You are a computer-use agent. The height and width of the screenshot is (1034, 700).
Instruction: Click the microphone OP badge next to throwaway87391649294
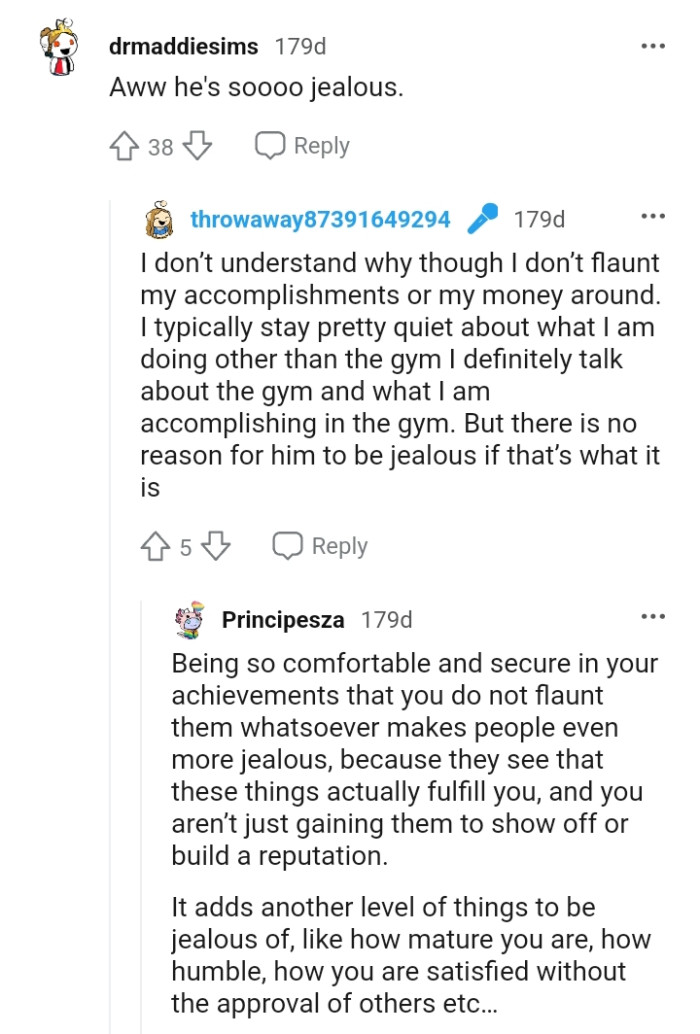pos(483,219)
